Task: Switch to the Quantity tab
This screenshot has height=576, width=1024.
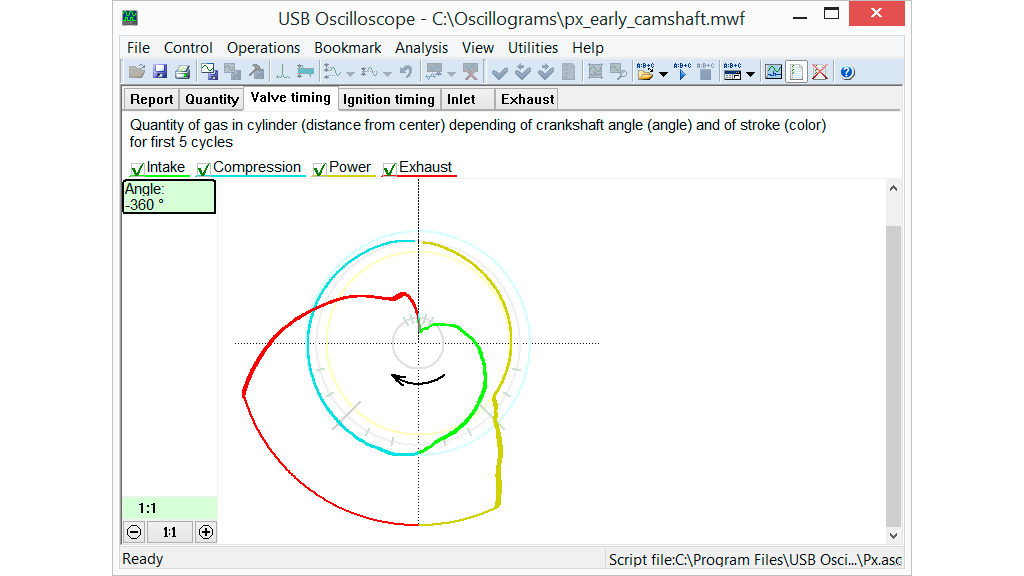Action: coord(212,99)
